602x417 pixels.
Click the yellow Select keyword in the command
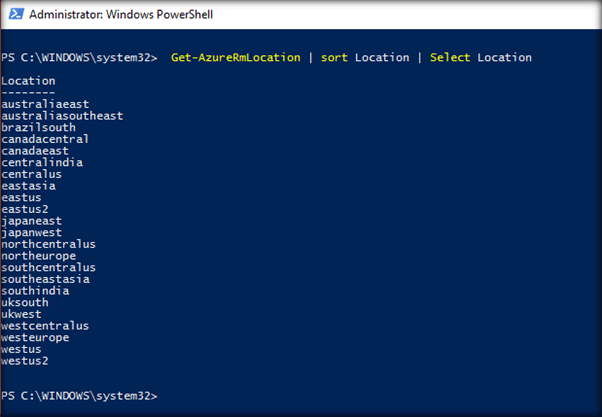(x=450, y=58)
